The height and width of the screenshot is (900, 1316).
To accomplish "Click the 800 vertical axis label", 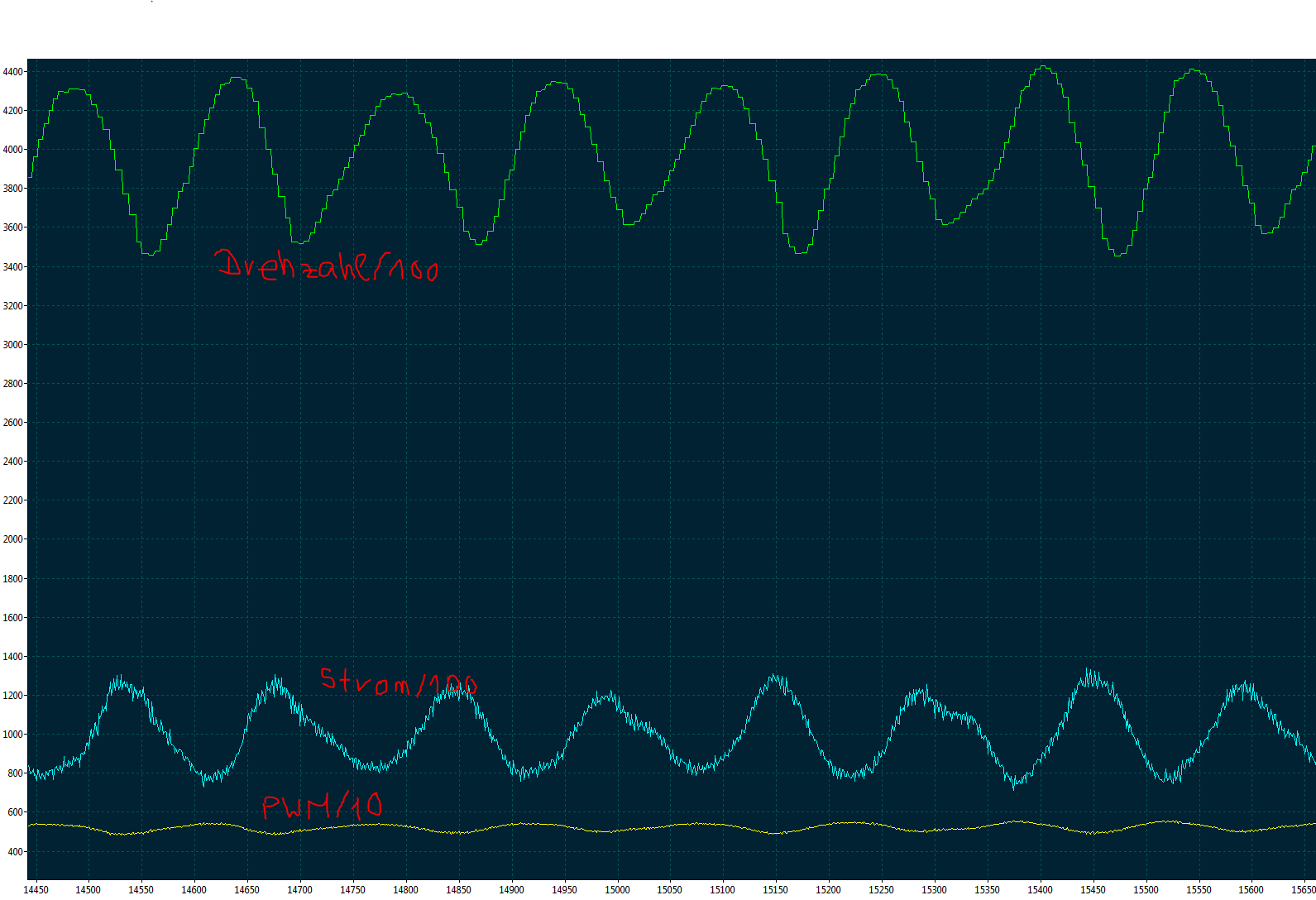I will pyautogui.click(x=16, y=773).
